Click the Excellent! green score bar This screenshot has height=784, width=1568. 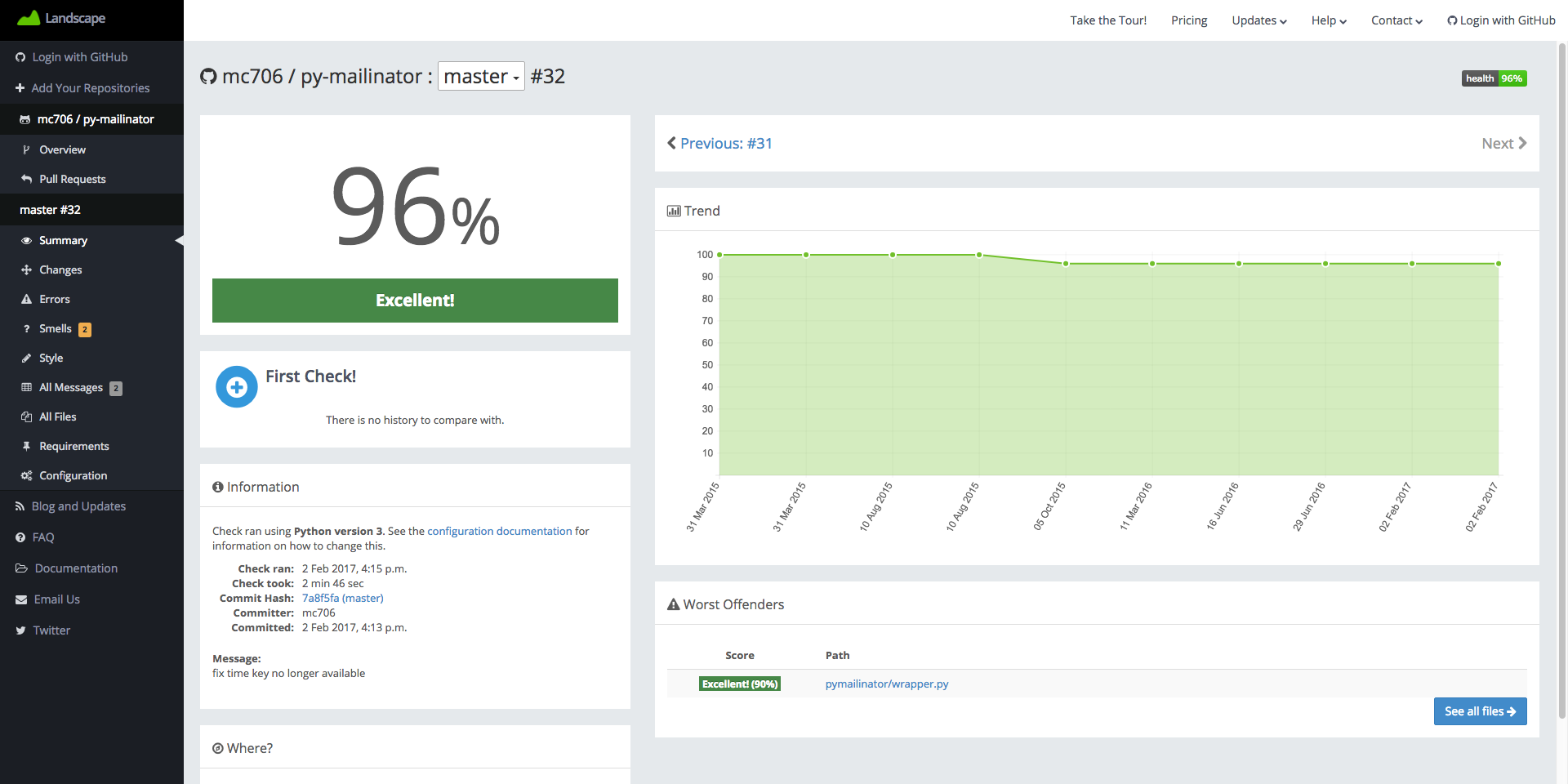pos(415,301)
